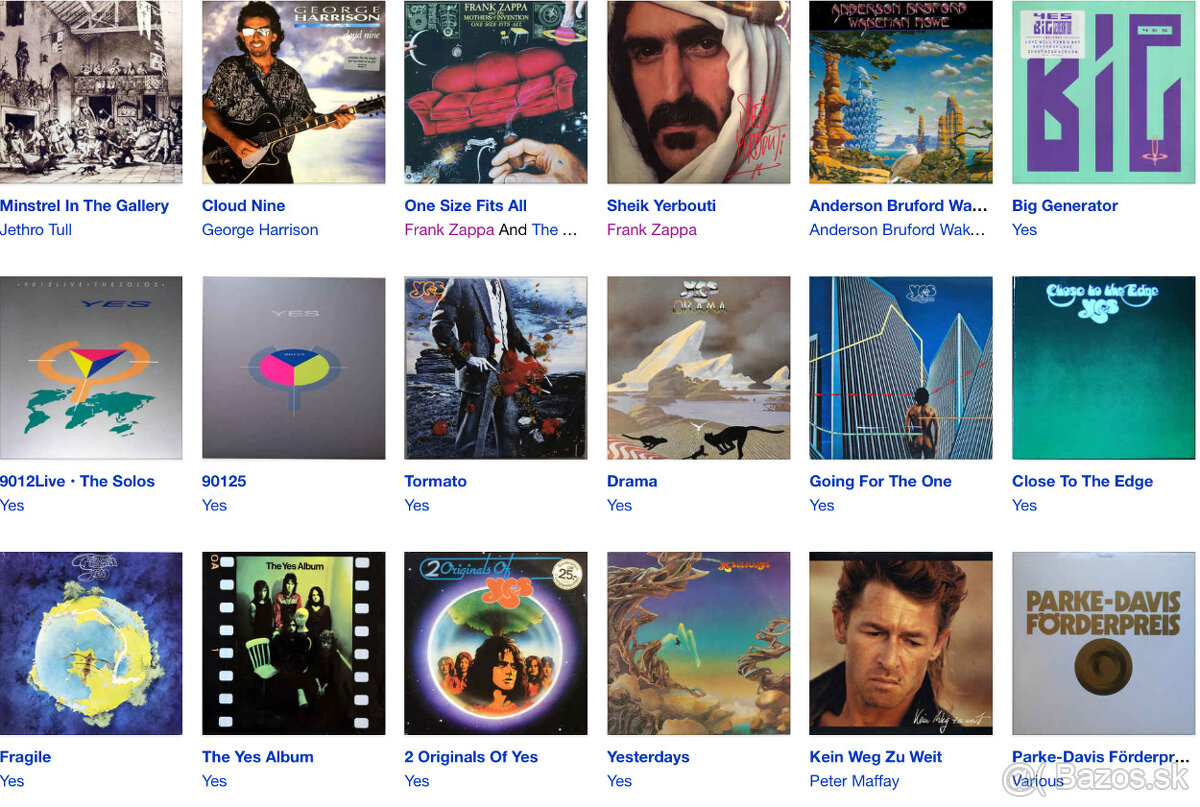Open the Fragile album cover thumbnail
Screen dimensions: 1200x807
tap(91, 644)
